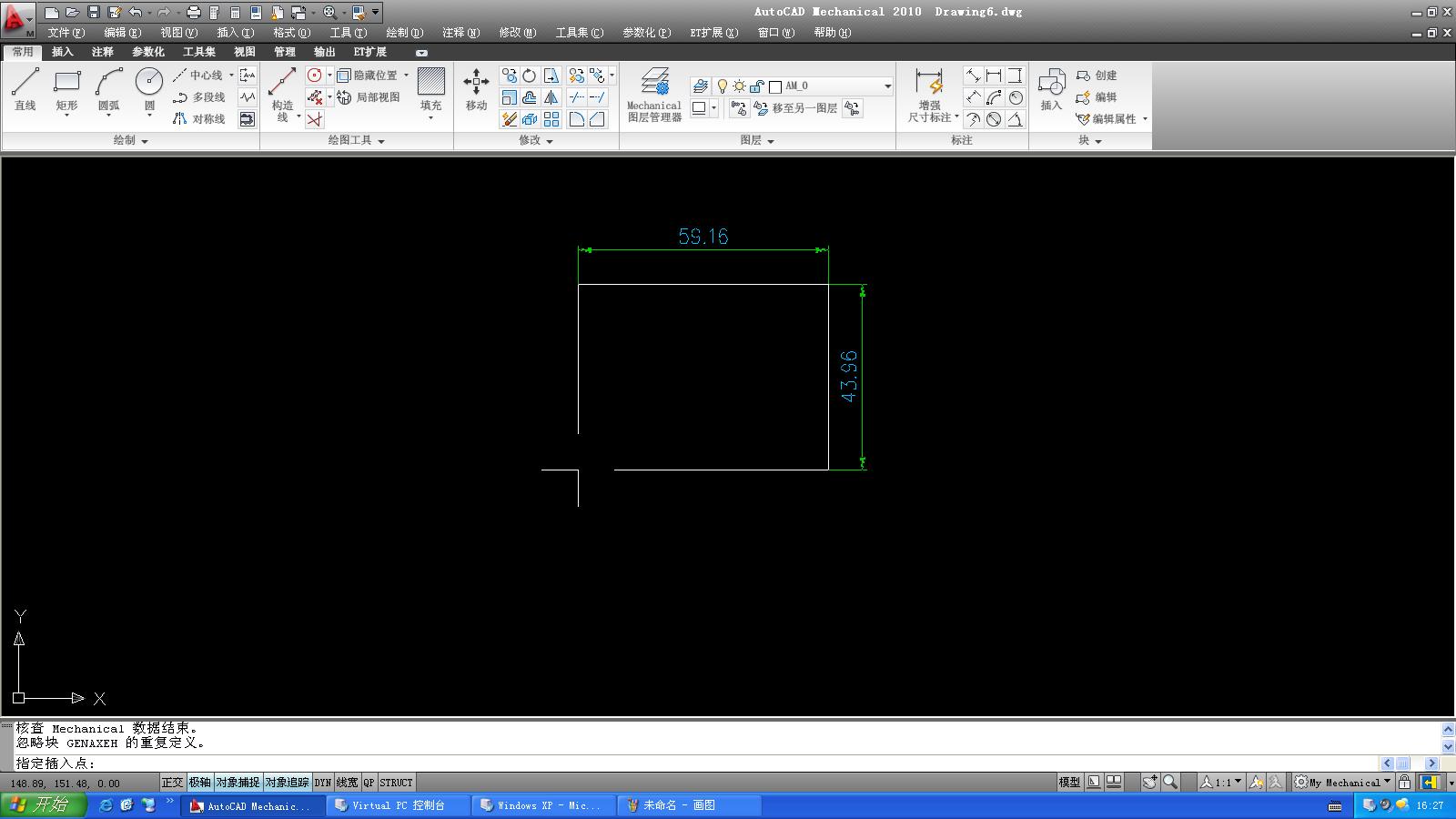Click 编辑属性 button
Image resolution: width=1456 pixels, height=819 pixels.
(1106, 119)
